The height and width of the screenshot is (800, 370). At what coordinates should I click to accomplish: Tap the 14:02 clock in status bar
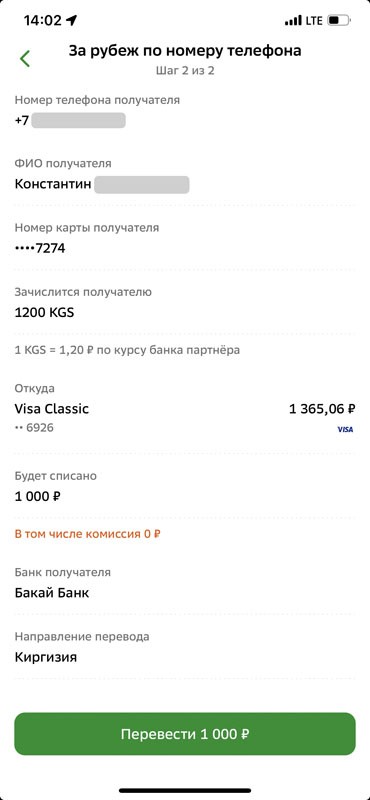42,20
